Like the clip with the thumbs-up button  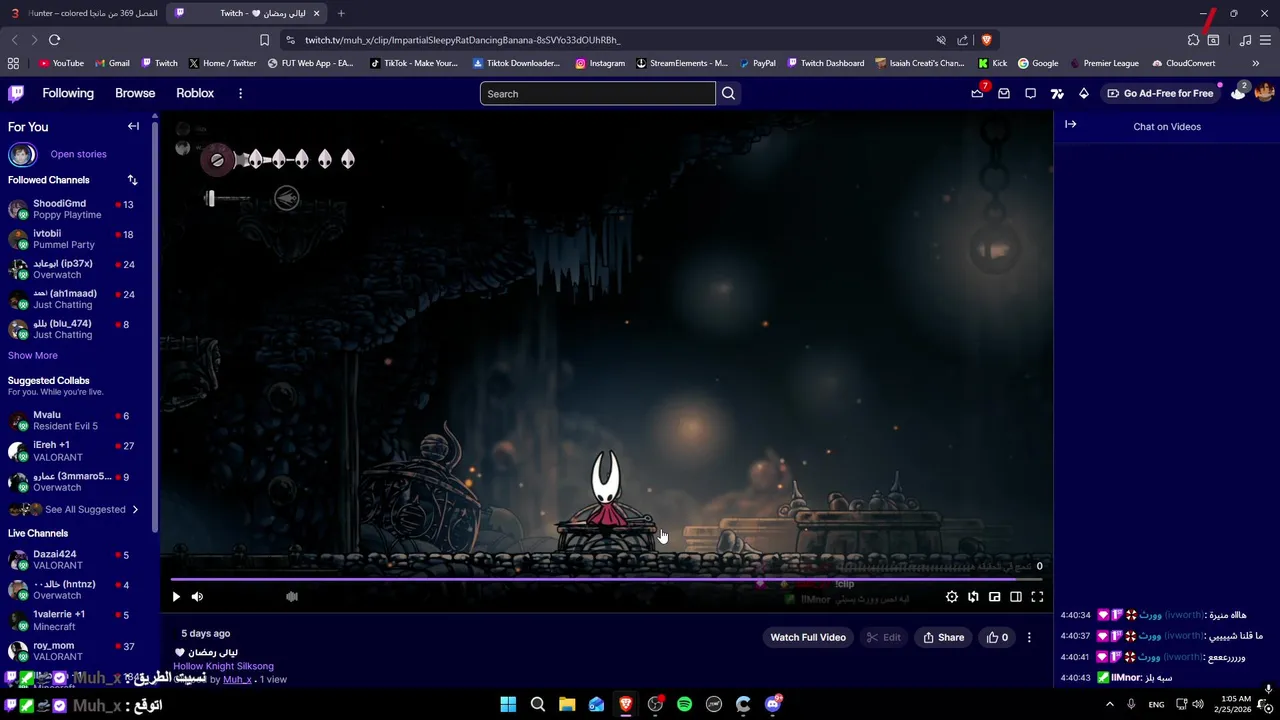(997, 637)
